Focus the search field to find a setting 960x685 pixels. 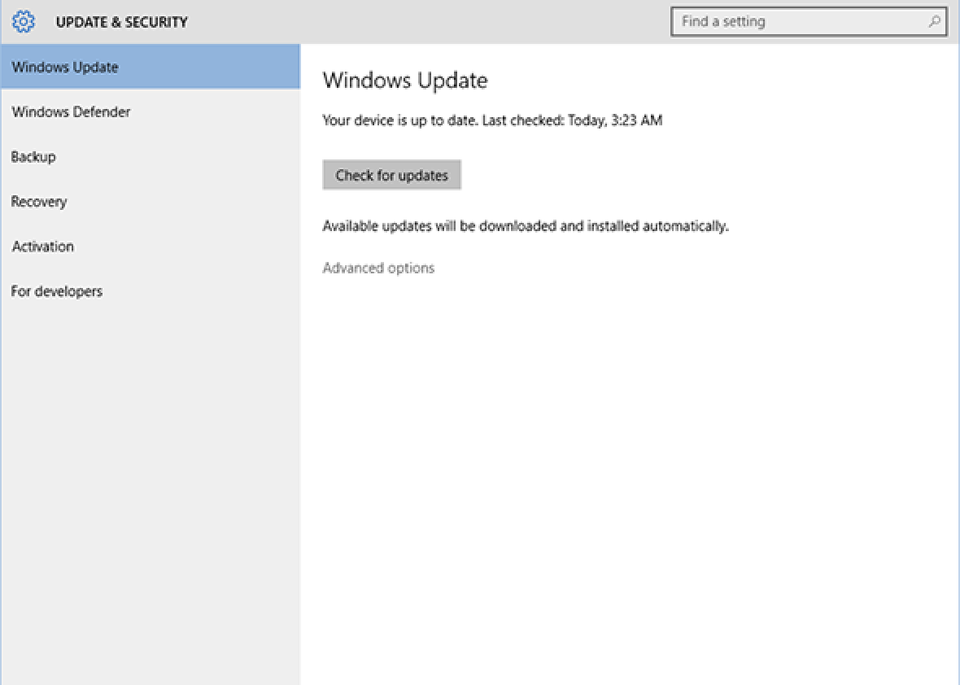point(800,21)
